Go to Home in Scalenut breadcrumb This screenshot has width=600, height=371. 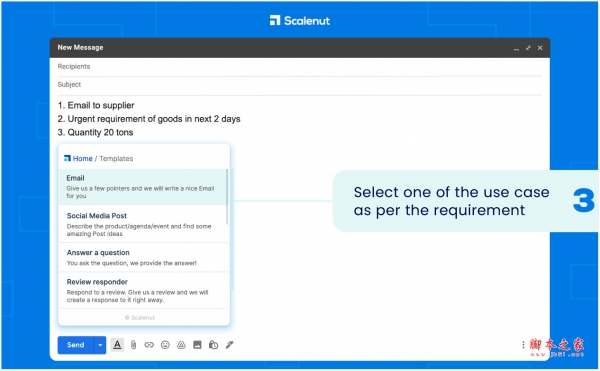click(83, 158)
